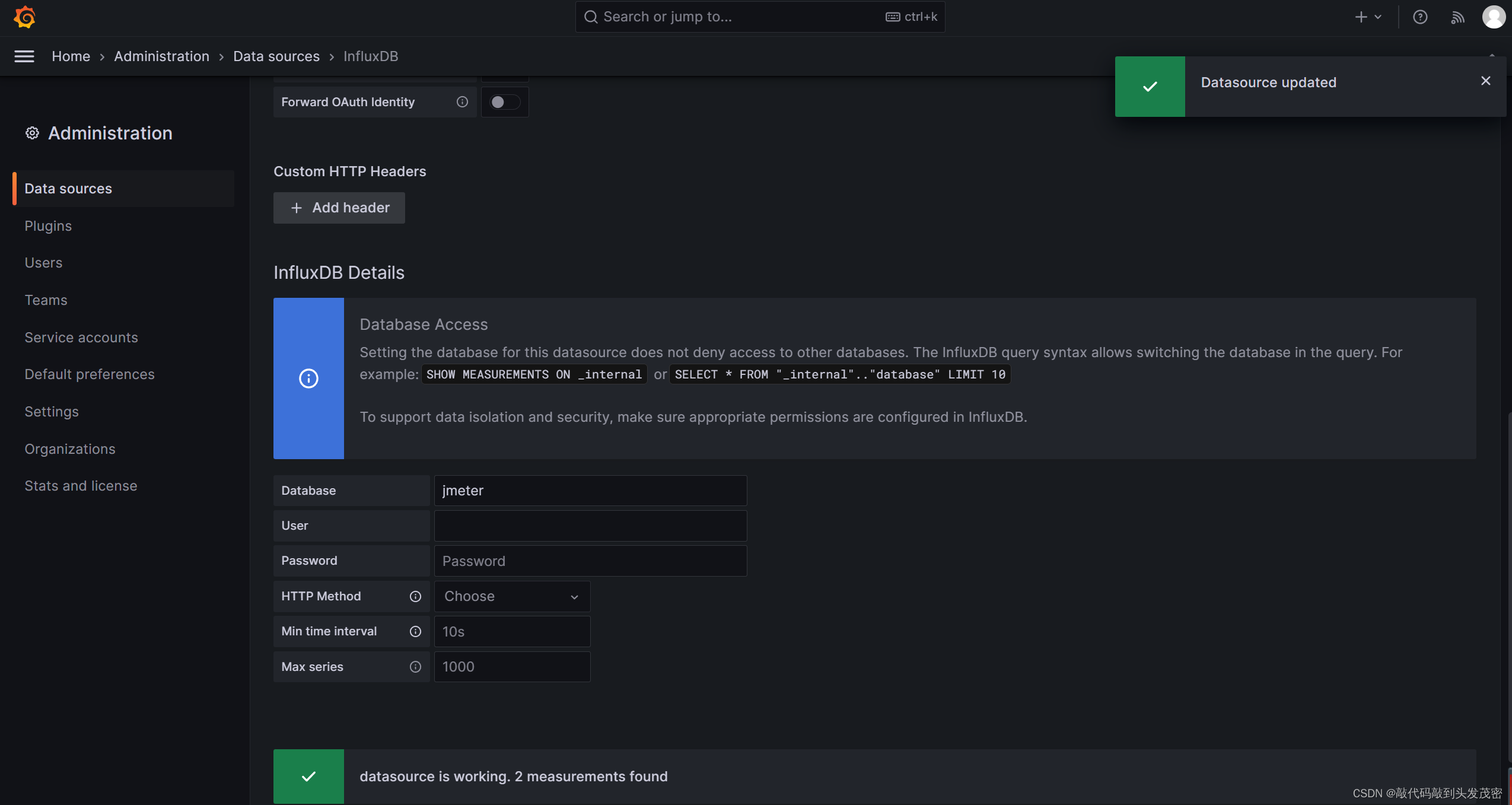Click the Add header button
Image resolution: width=1512 pixels, height=805 pixels.
(x=339, y=208)
